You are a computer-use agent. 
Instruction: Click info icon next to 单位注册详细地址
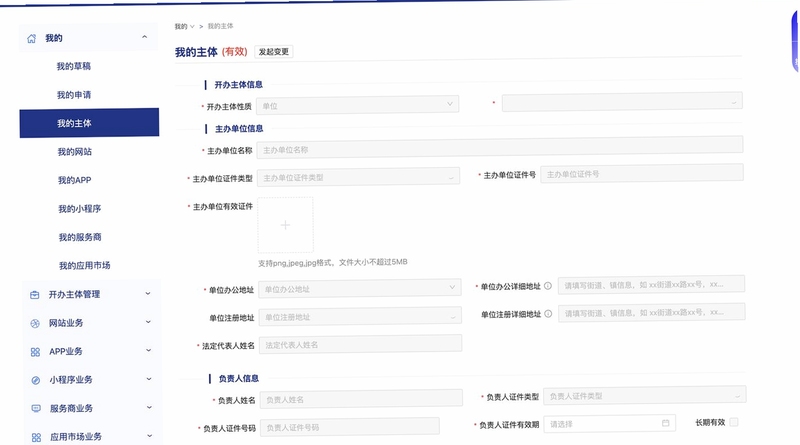pyautogui.click(x=548, y=314)
